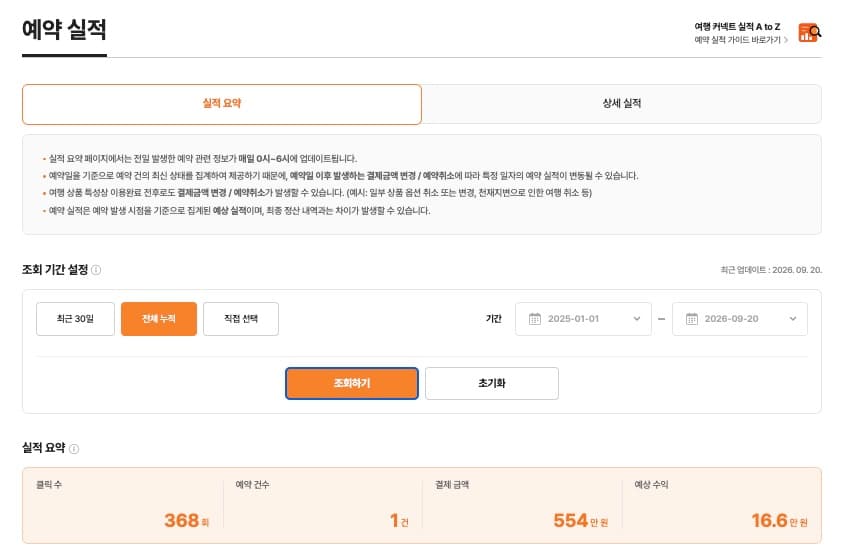Click the calendar icon in end date field
842x560 pixels.
pyautogui.click(x=692, y=319)
